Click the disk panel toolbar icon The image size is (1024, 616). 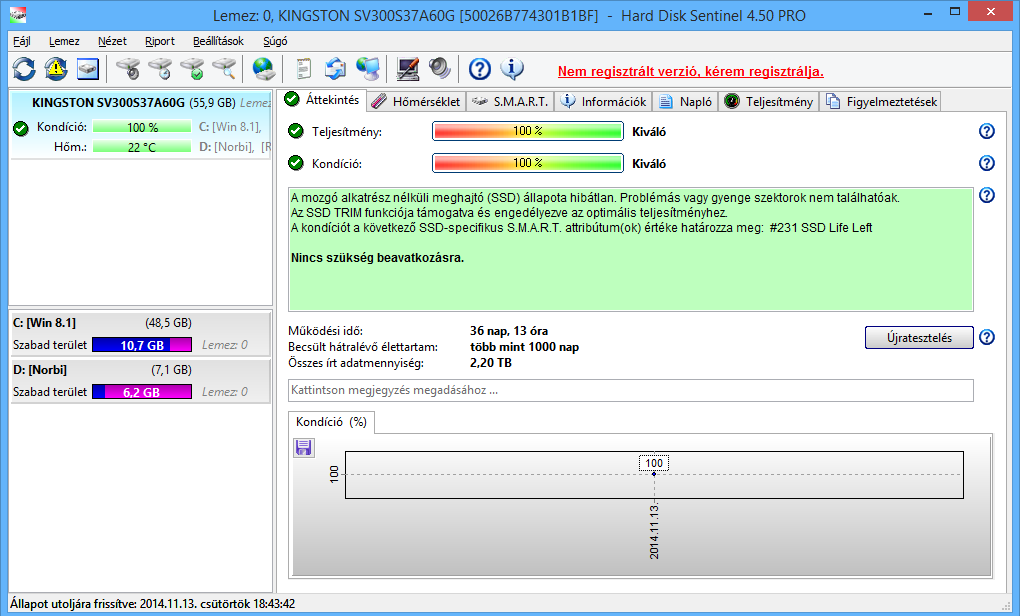[x=88, y=69]
